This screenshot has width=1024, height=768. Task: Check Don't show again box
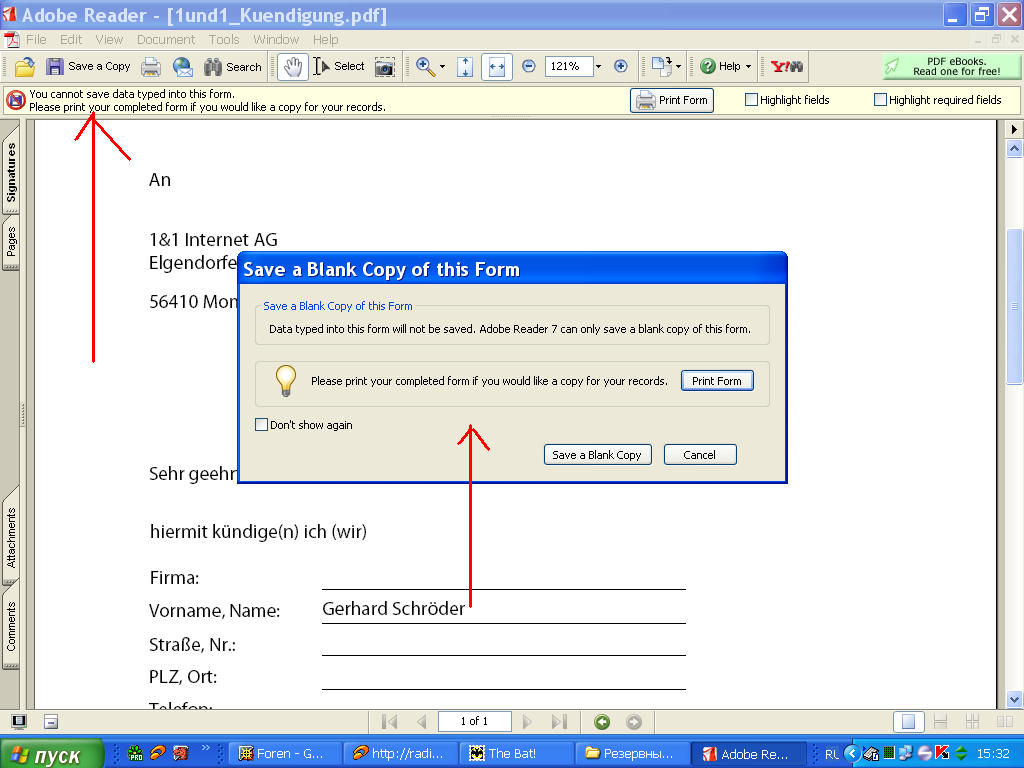pos(261,424)
